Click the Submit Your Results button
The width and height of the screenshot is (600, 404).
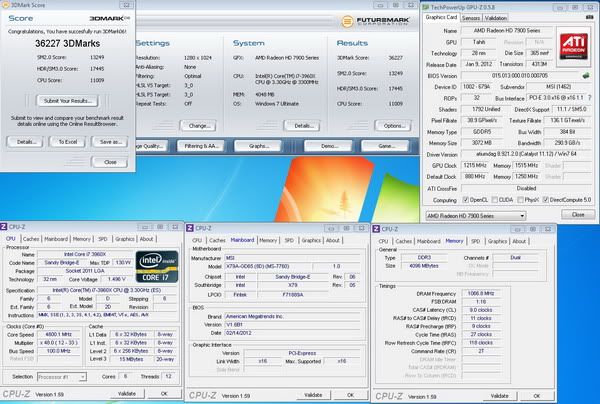point(67,101)
